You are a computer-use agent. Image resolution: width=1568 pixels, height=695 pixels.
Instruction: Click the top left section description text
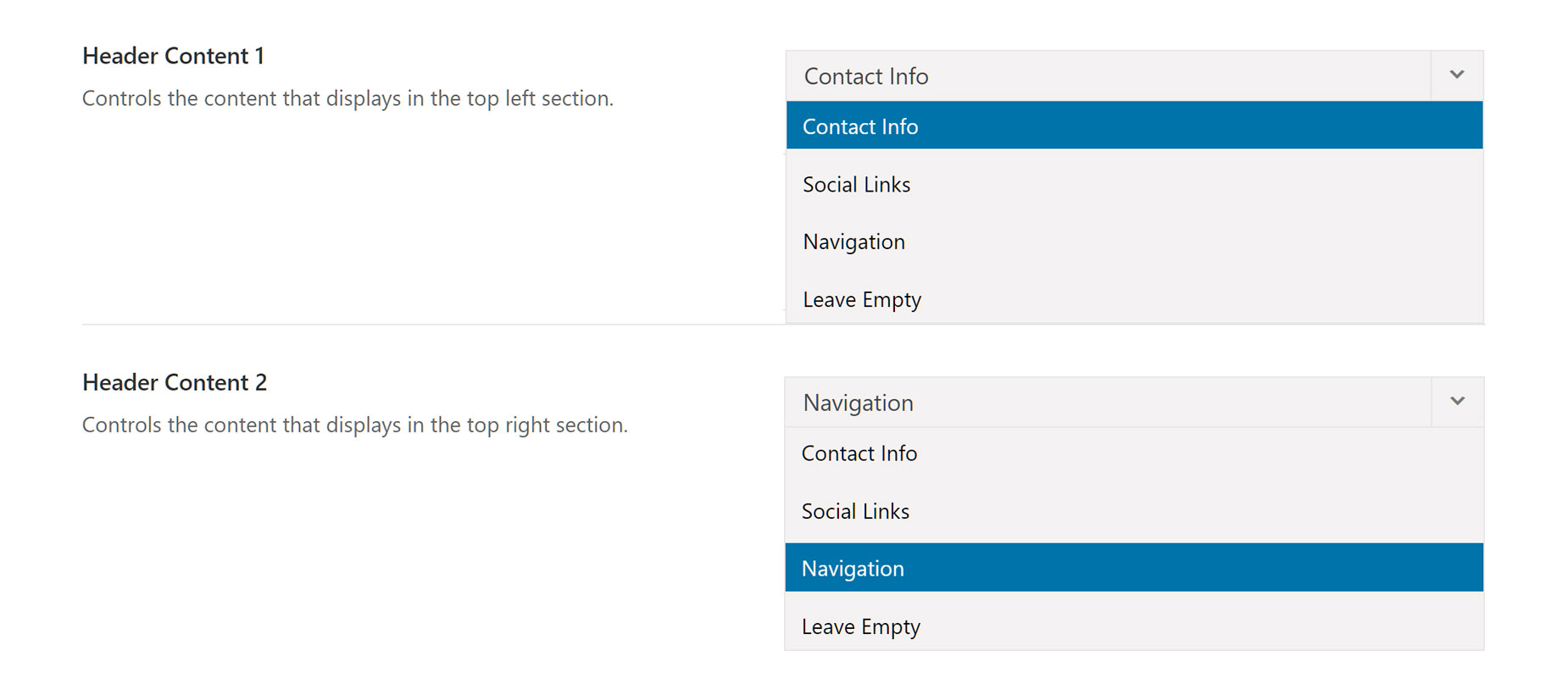coord(348,98)
